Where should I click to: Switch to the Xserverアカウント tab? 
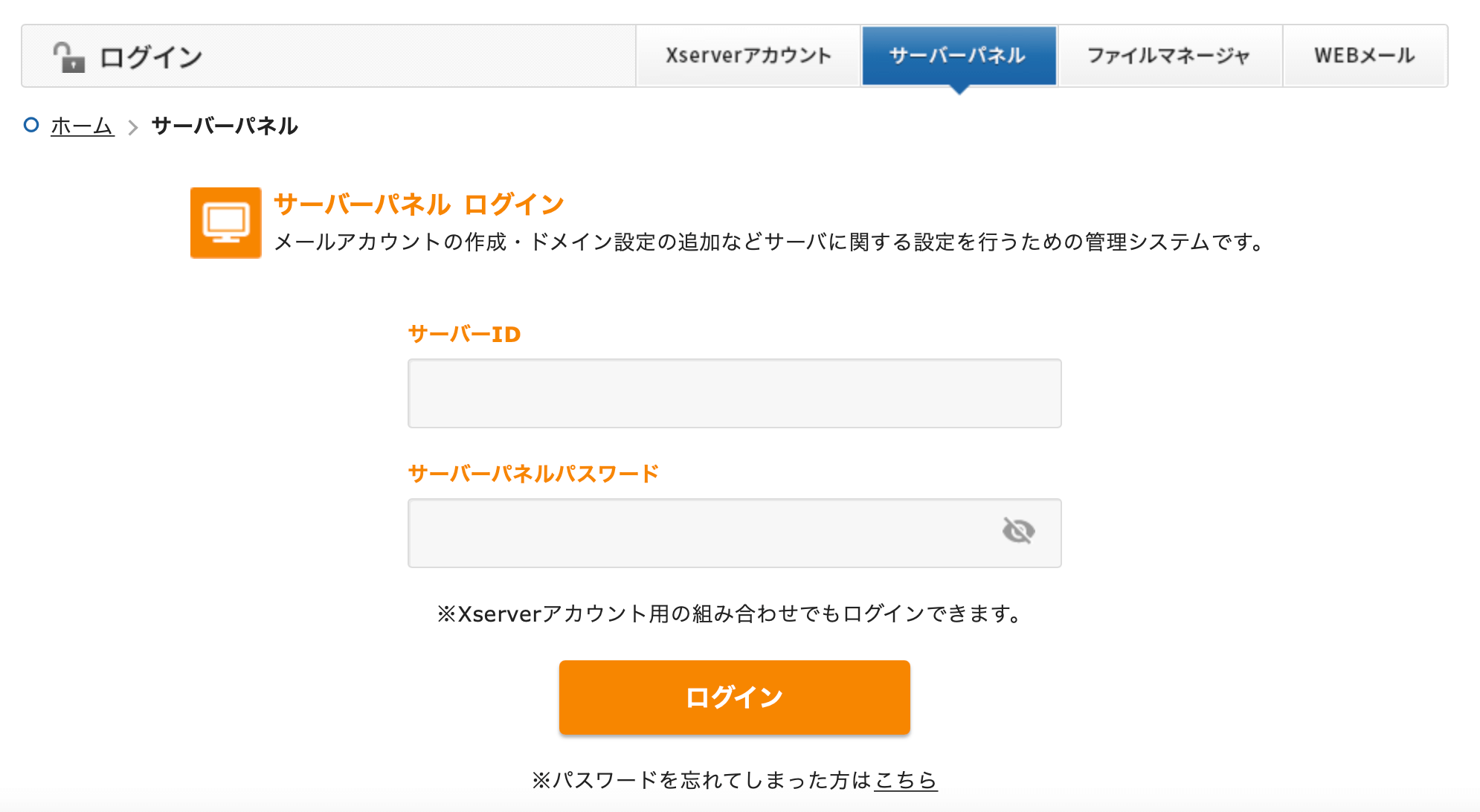point(748,56)
